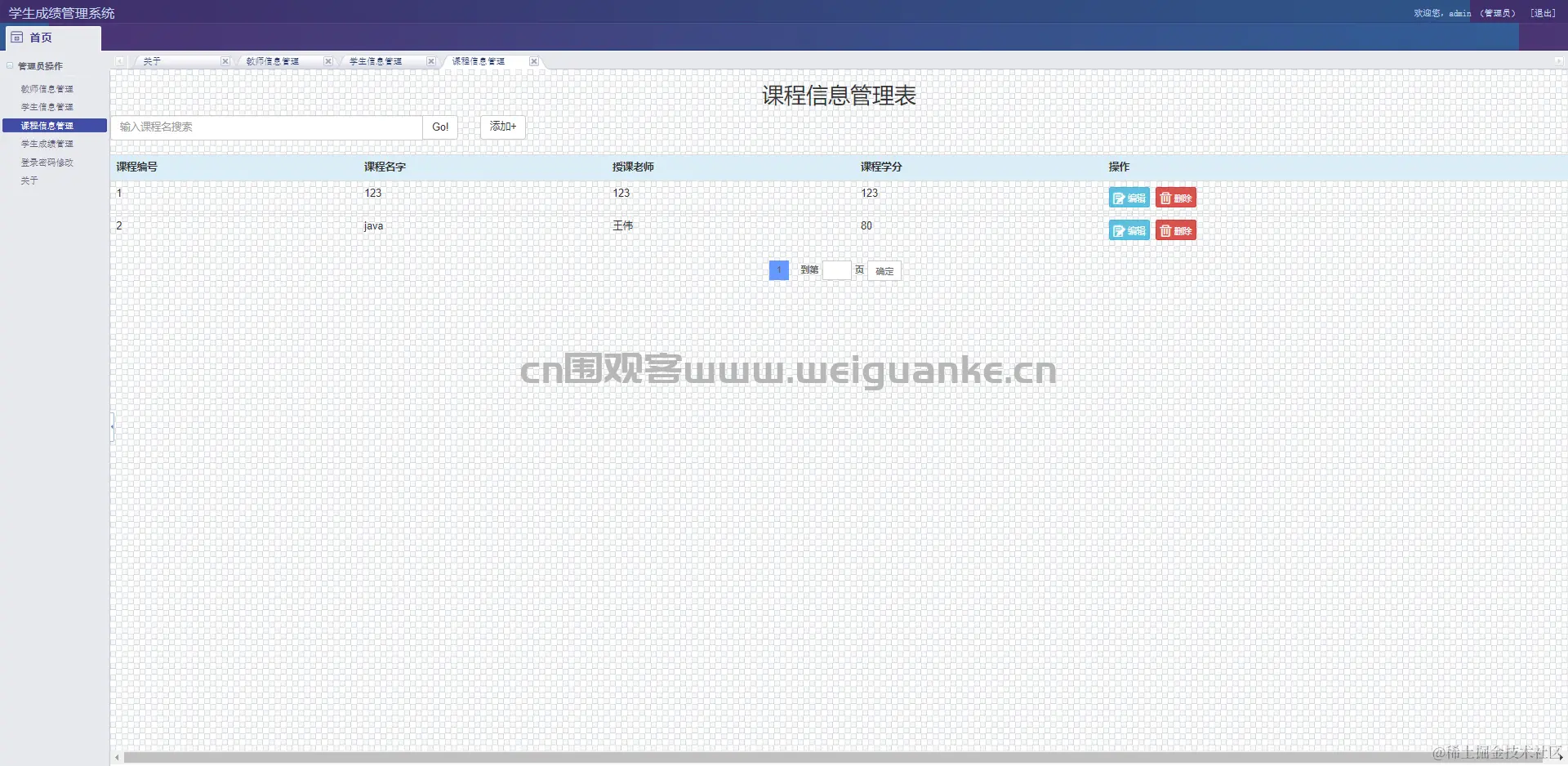
Task: Click the 添加+ button
Action: [x=503, y=127]
